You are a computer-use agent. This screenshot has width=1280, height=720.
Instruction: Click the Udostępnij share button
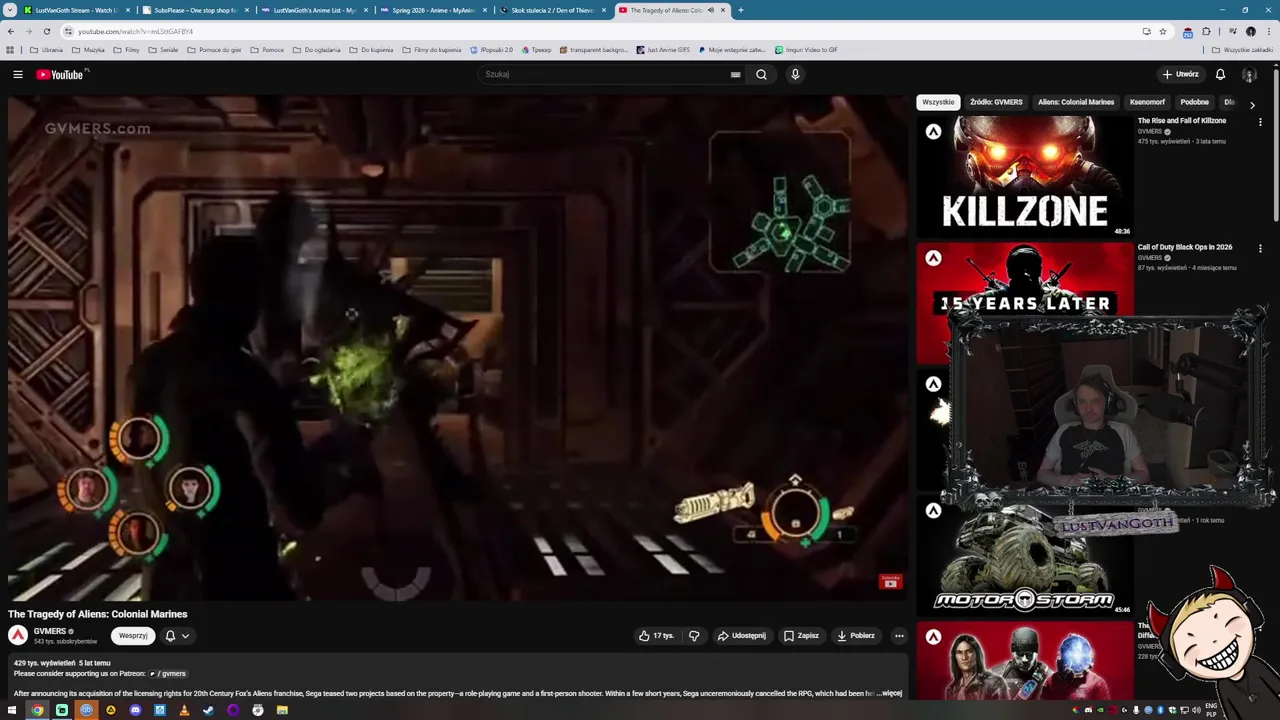click(x=741, y=635)
